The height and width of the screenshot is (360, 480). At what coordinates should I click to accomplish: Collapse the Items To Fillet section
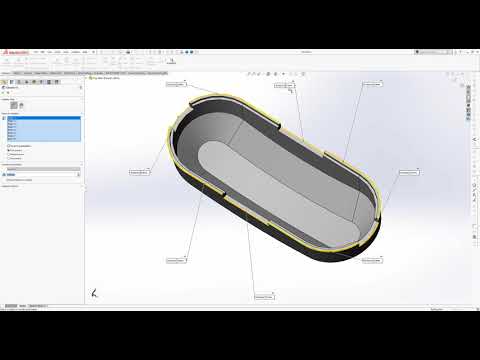coord(82,114)
